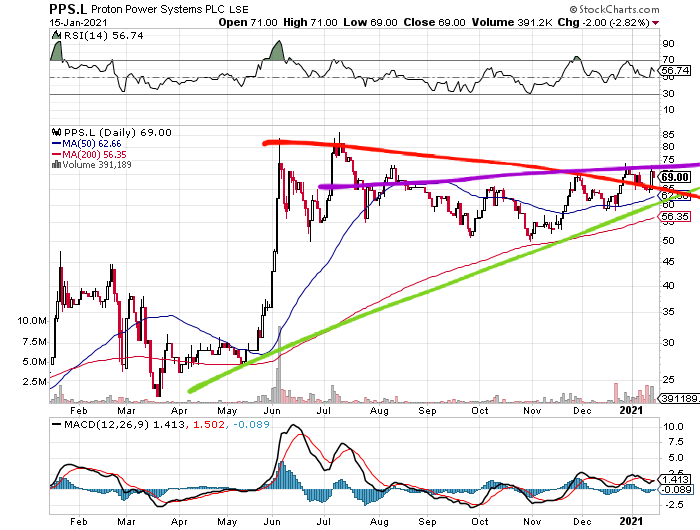Click the Open 71.00 value
700x530 pixels.
pos(248,22)
